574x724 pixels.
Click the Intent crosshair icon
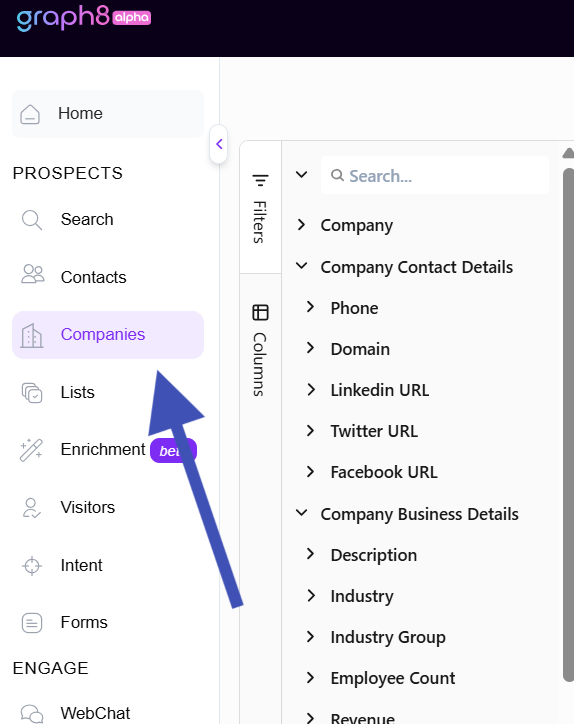[x=32, y=566]
